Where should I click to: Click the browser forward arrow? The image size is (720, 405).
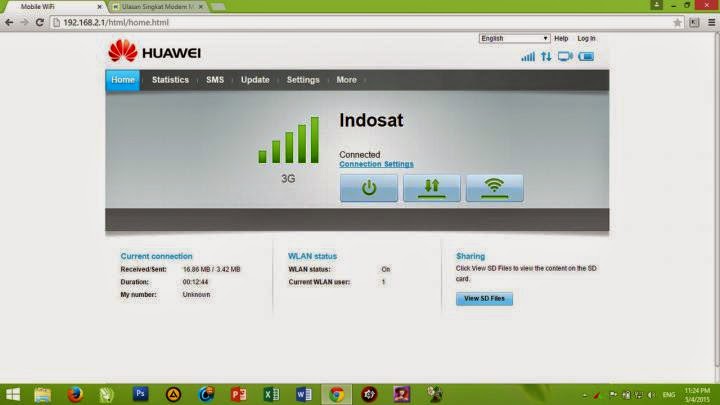tap(24, 22)
